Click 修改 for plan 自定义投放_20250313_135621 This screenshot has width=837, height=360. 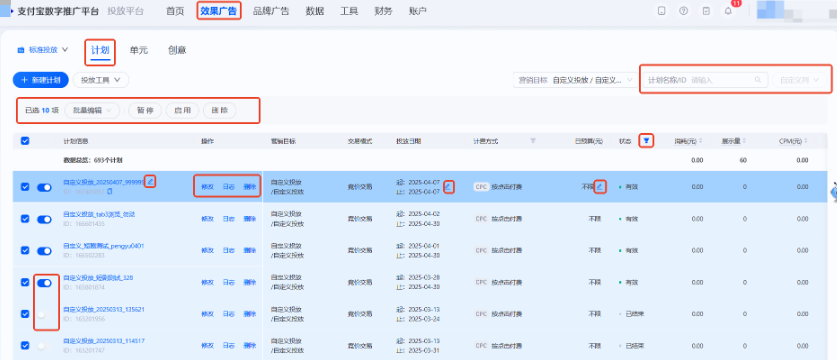(x=207, y=314)
